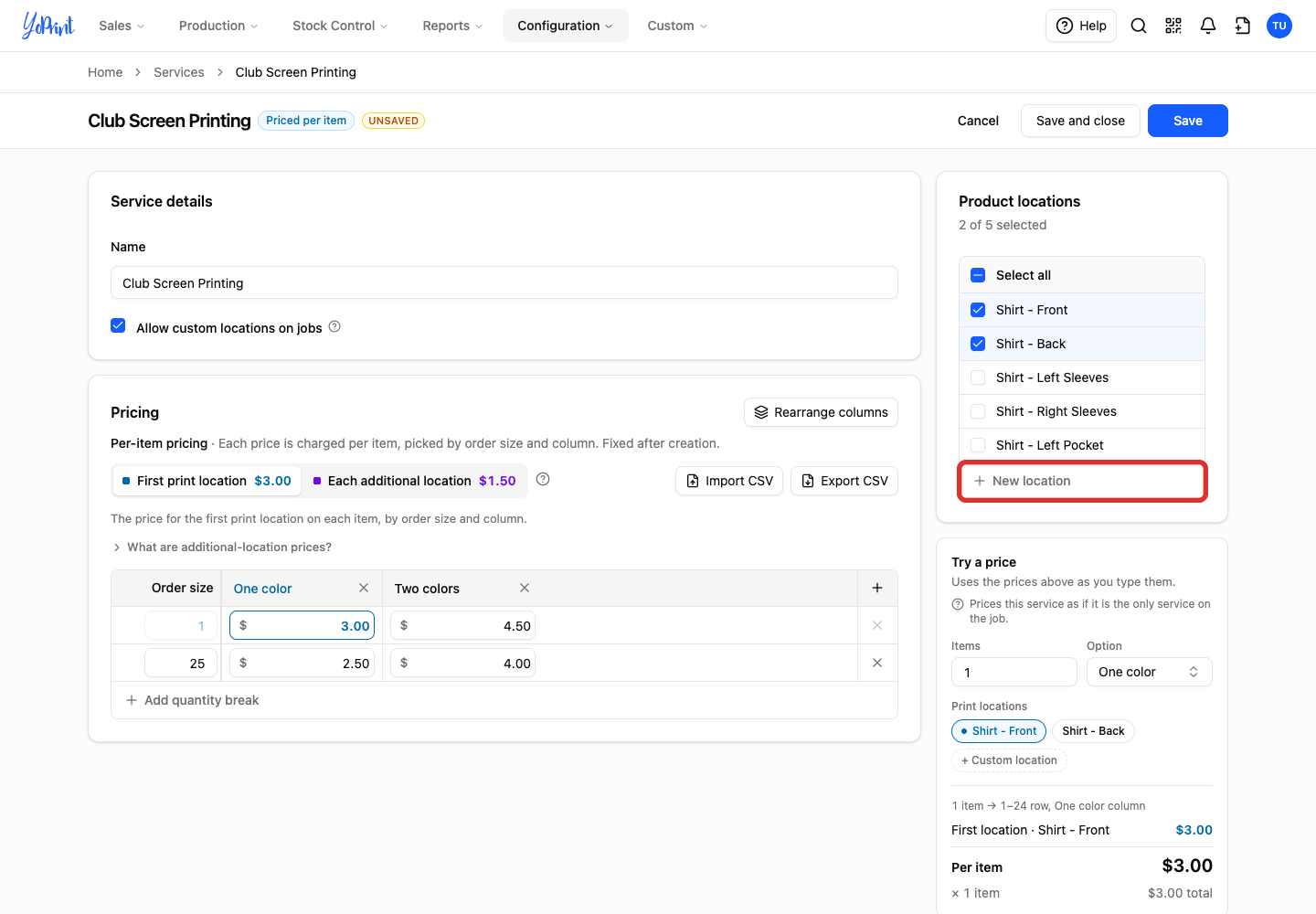This screenshot has height=914, width=1316.
Task: Click the YoPrint logo
Action: pos(48,26)
